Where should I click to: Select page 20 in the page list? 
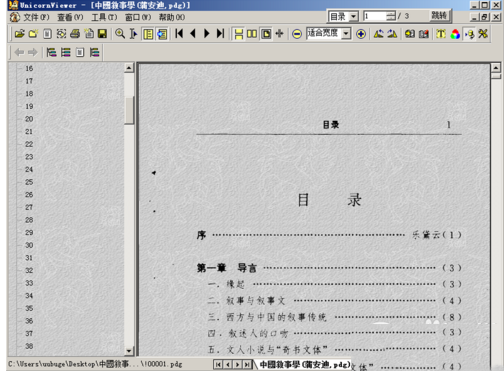29,119
